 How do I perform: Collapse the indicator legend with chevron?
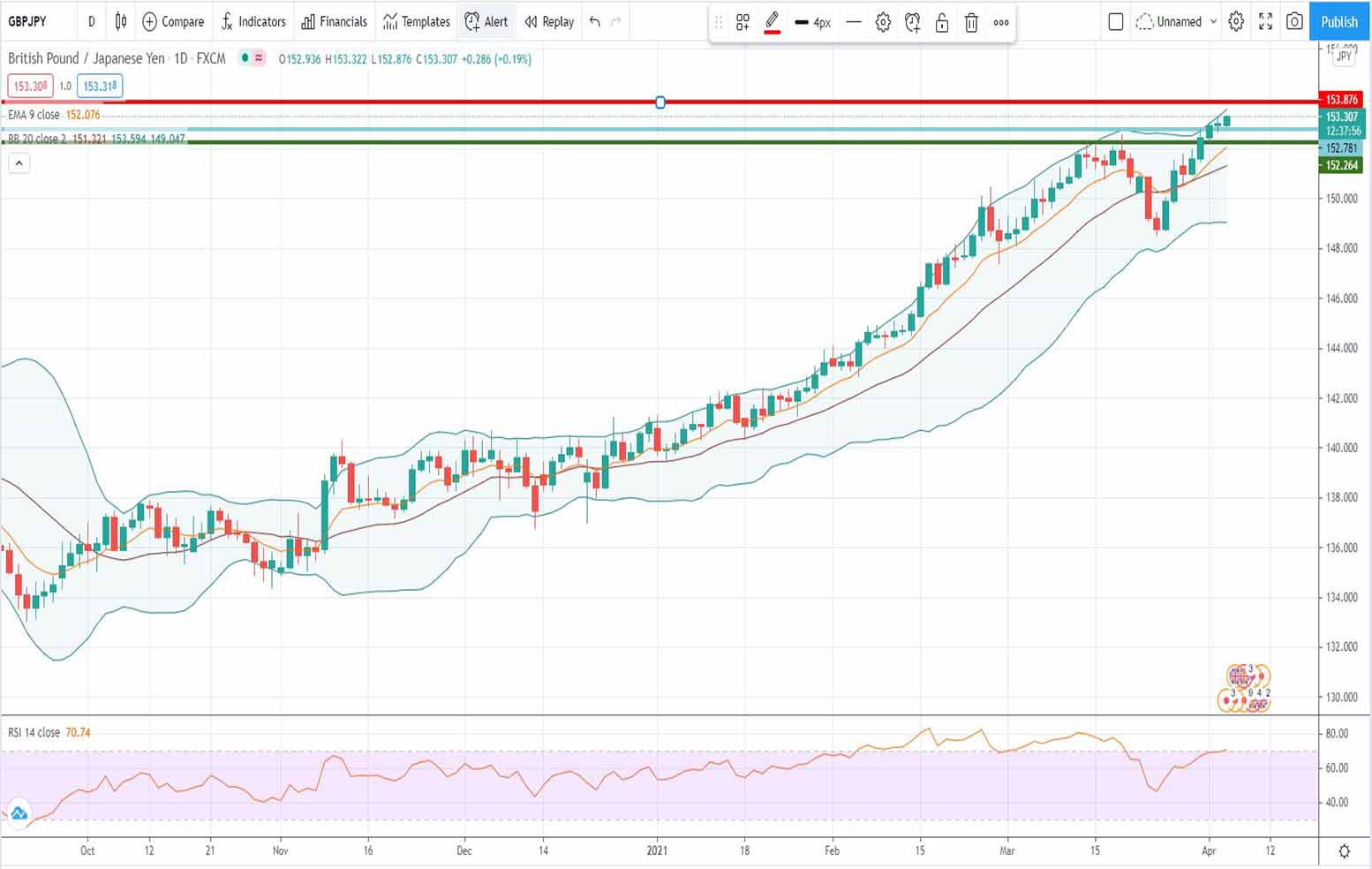19,163
